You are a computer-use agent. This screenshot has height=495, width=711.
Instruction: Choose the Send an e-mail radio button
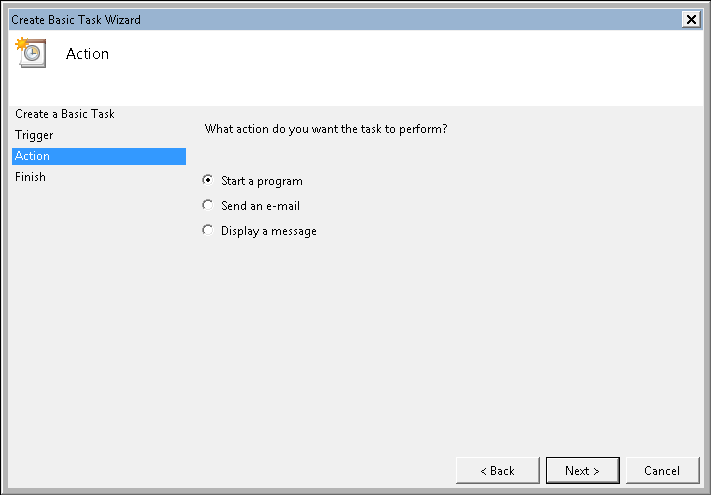[x=207, y=205]
